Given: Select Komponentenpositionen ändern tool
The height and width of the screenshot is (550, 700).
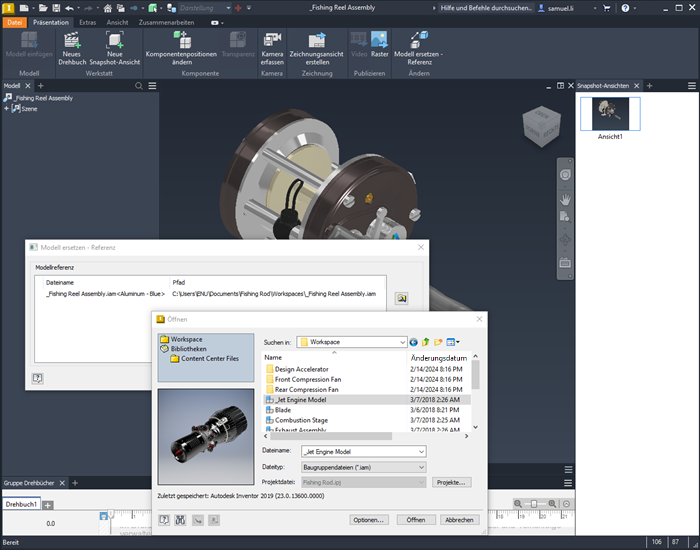Looking at the screenshot, I should (181, 41).
